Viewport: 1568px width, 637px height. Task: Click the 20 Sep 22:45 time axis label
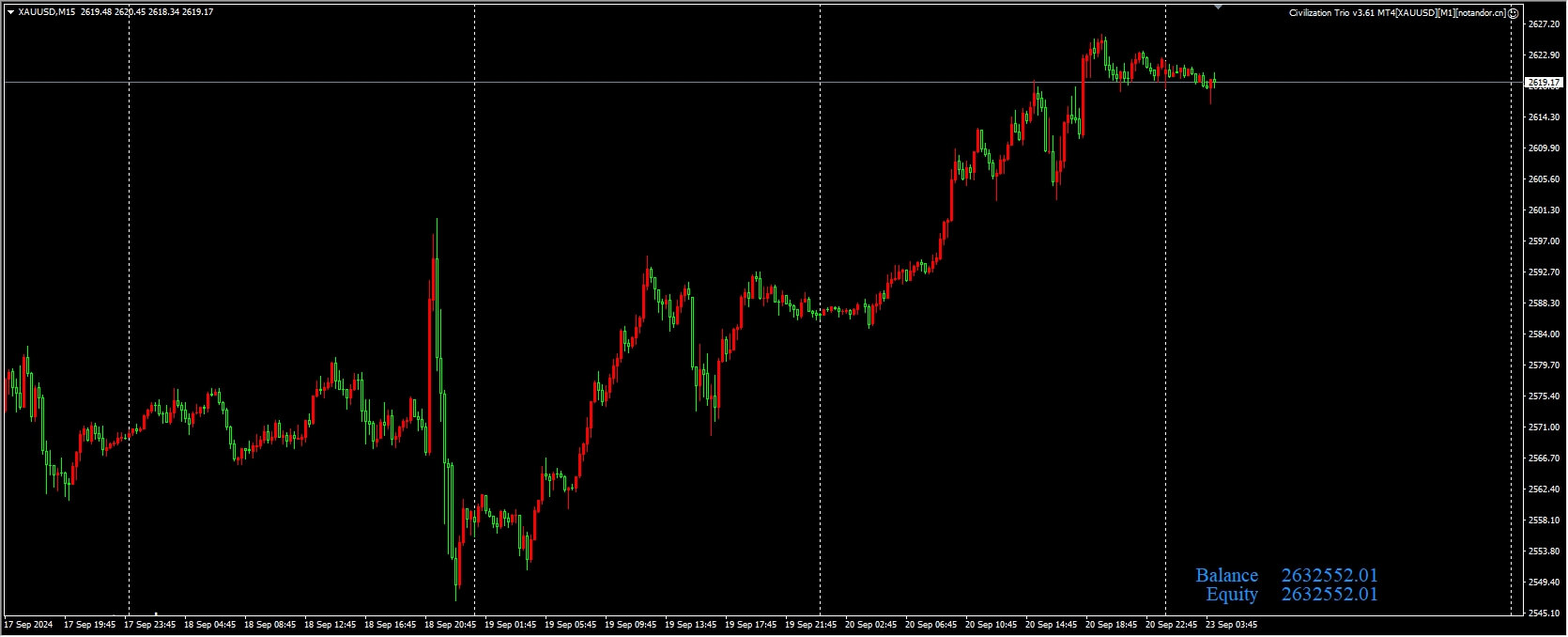[1172, 624]
